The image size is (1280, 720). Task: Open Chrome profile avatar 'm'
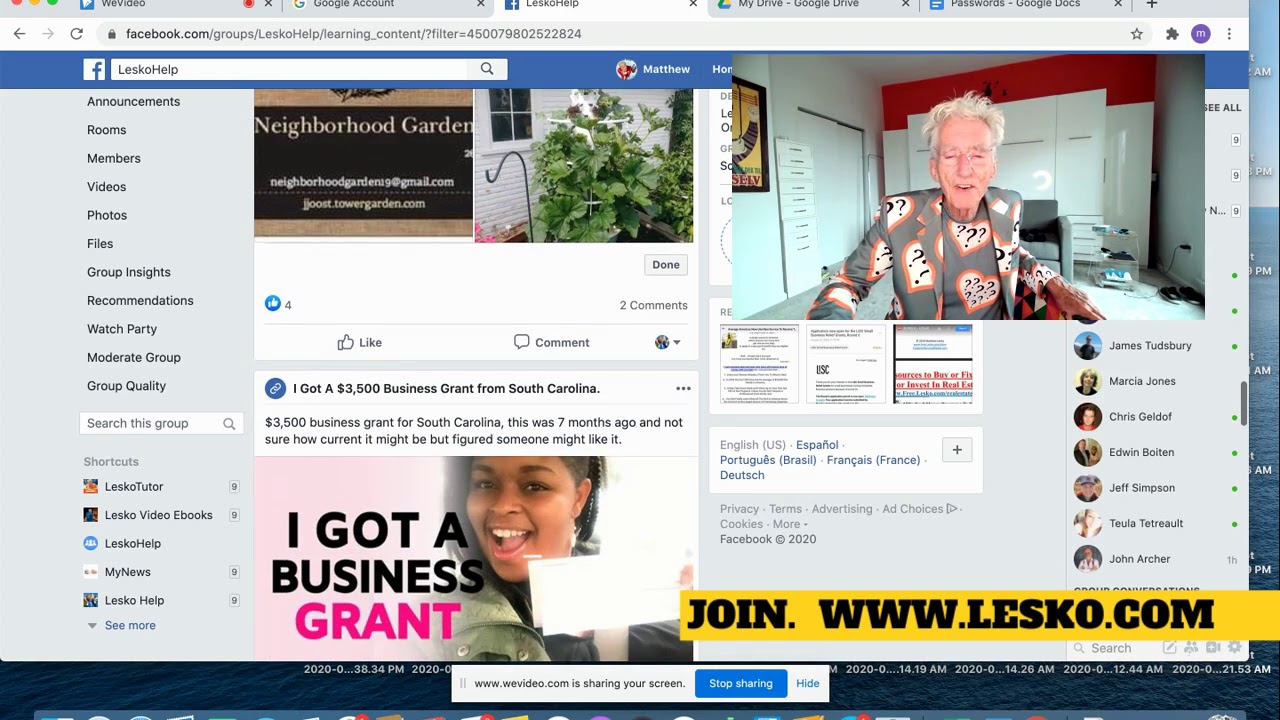1201,34
